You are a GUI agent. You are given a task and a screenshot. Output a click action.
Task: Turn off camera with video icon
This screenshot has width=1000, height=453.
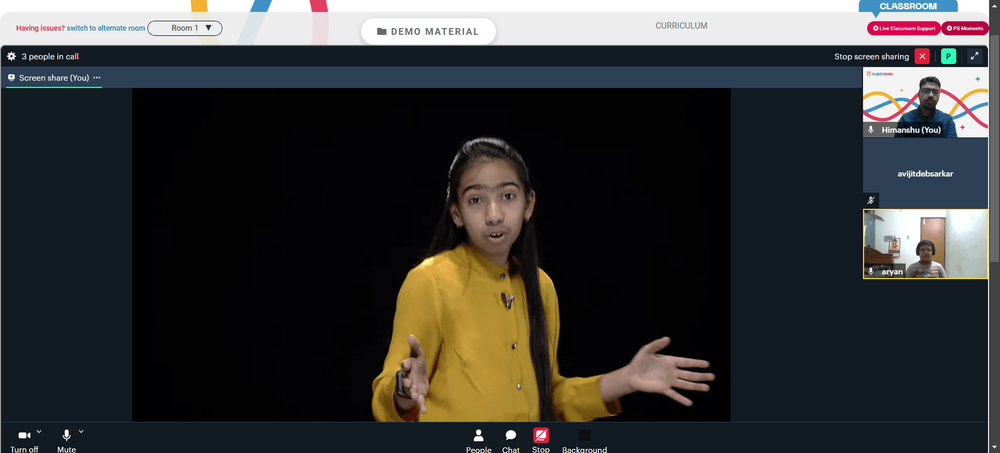[24, 435]
